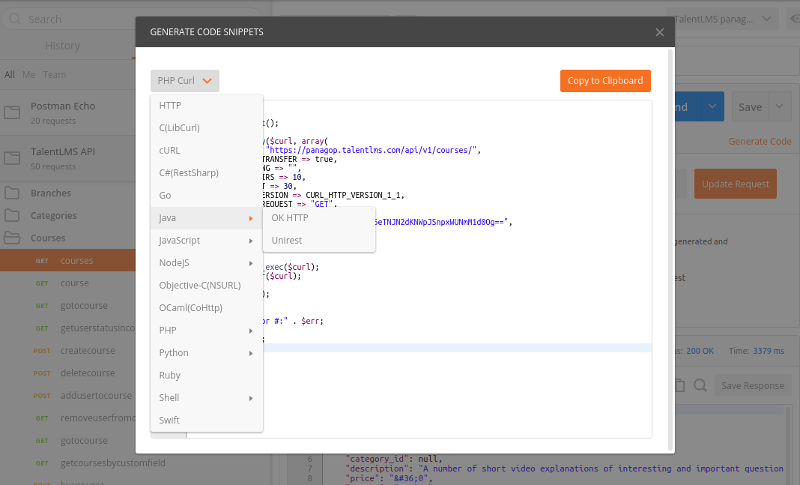The width and height of the screenshot is (800, 485).
Task: Click the Generate Code link
Action: pyautogui.click(x=760, y=141)
